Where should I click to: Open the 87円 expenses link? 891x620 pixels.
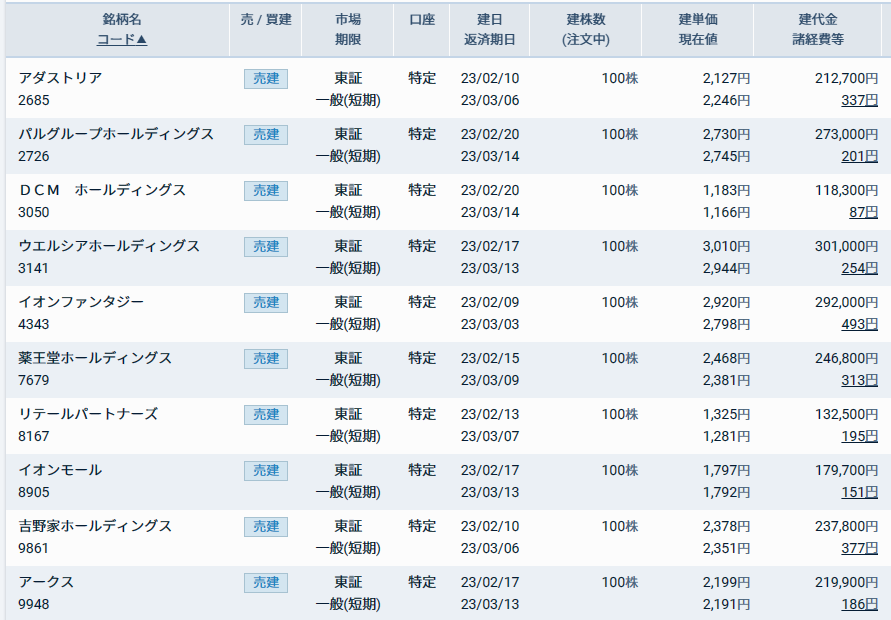coord(863,213)
